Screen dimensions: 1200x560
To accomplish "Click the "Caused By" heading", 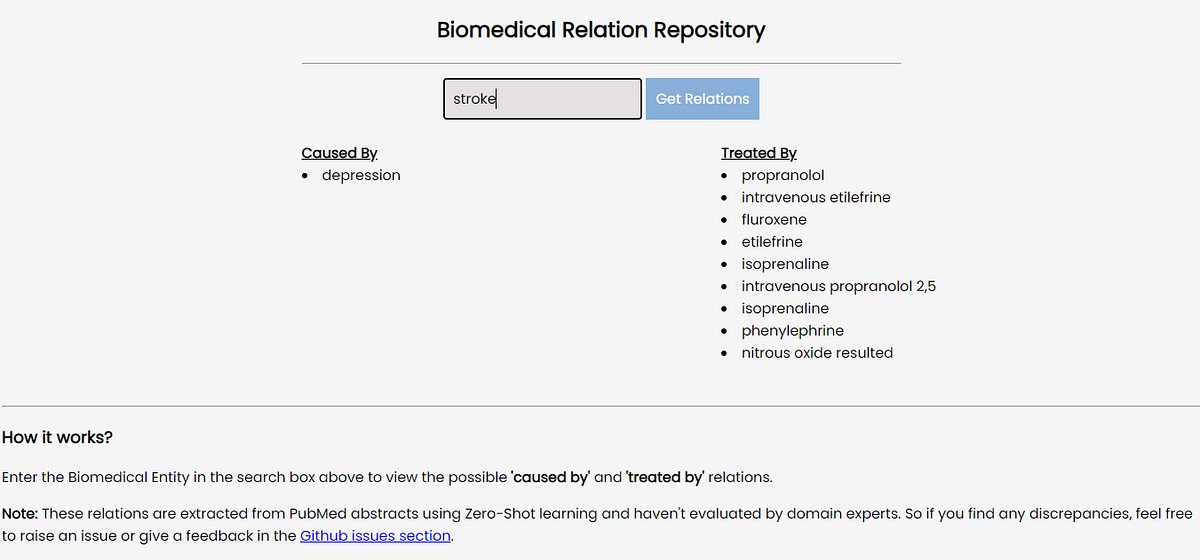I will [339, 153].
